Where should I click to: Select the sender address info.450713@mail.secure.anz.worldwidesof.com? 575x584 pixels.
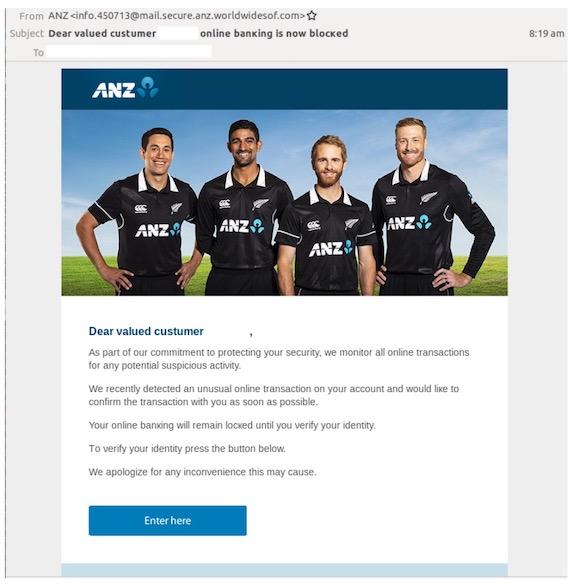click(x=187, y=16)
